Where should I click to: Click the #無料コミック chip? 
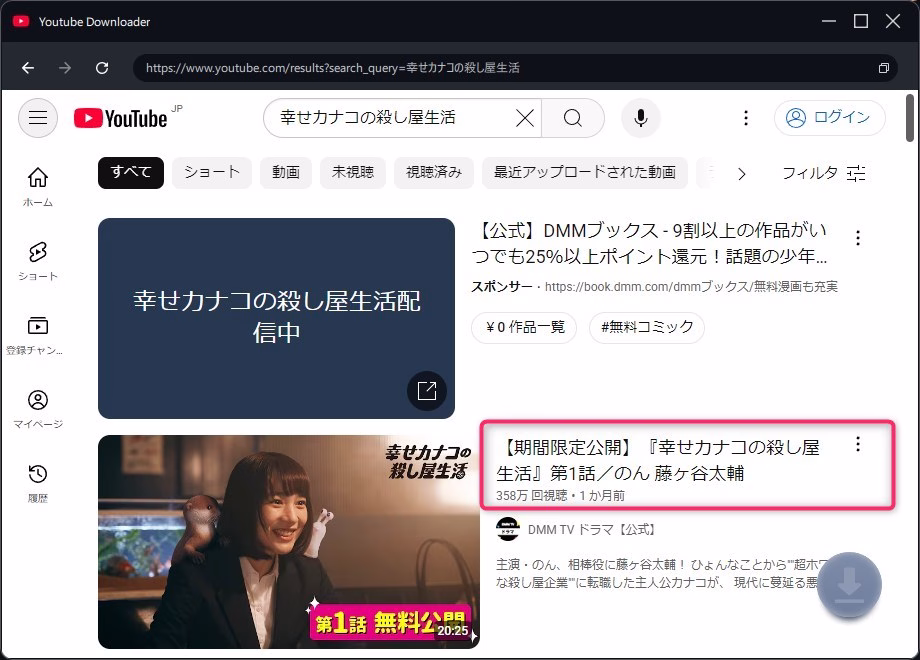(x=647, y=327)
